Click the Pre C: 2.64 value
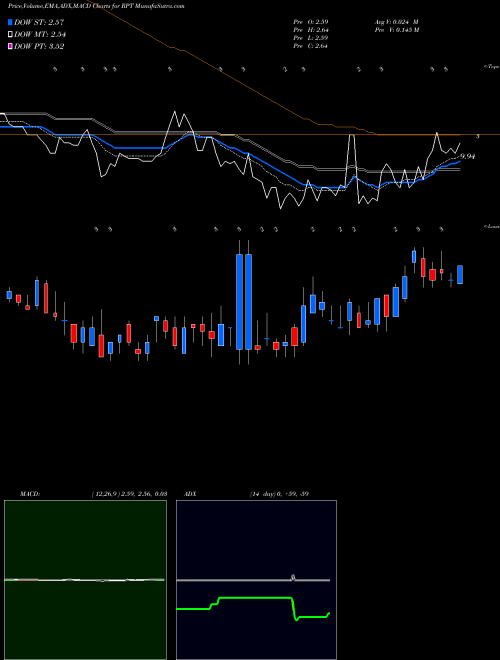Image resolution: width=500 pixels, height=660 pixels. [x=311, y=46]
